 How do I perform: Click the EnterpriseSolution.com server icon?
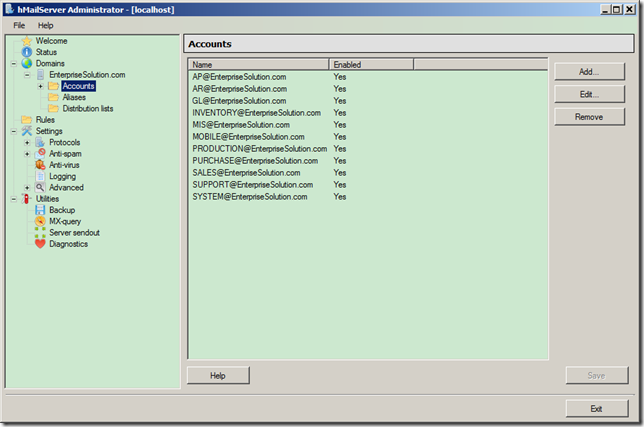(40, 75)
